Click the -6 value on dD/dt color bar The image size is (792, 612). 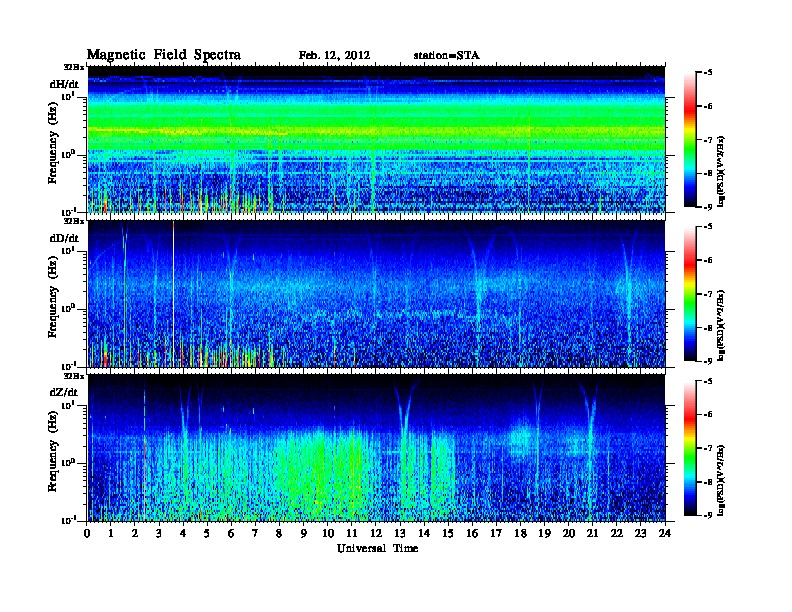pyautogui.click(x=708, y=260)
